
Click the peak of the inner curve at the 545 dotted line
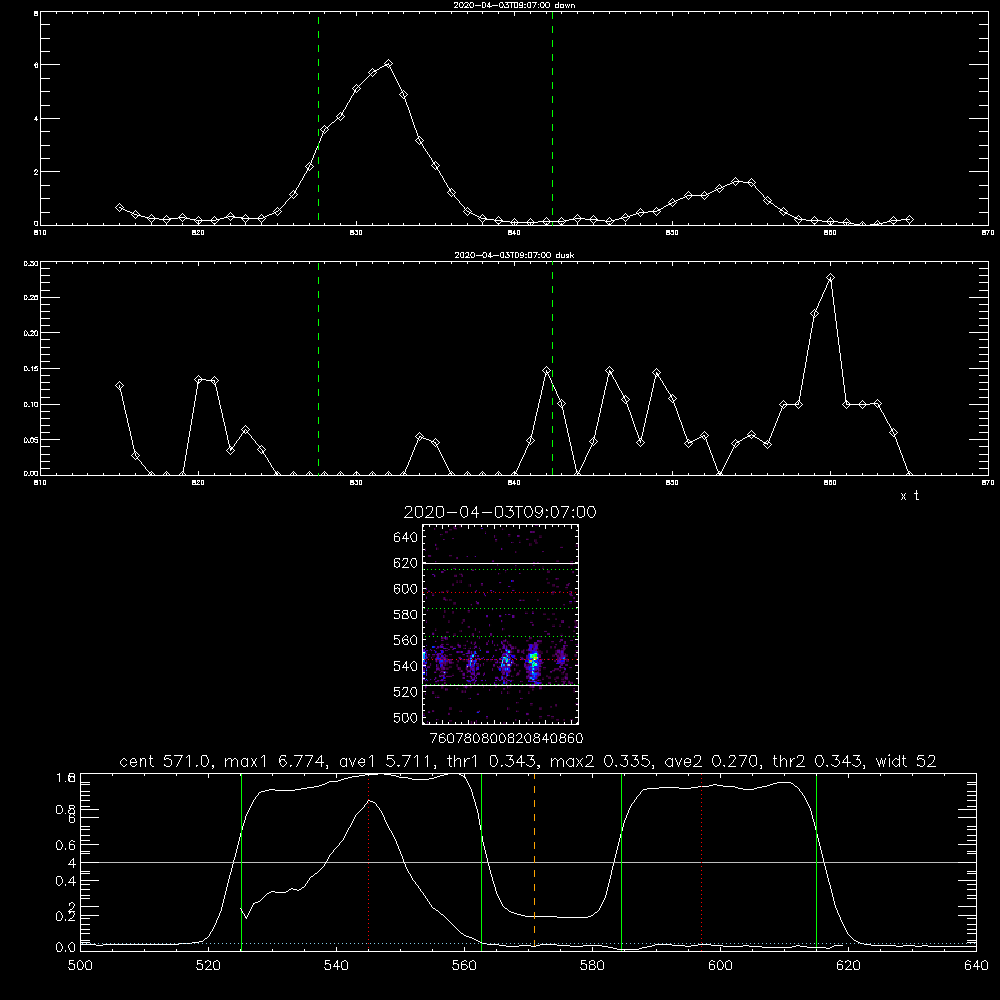pos(369,800)
